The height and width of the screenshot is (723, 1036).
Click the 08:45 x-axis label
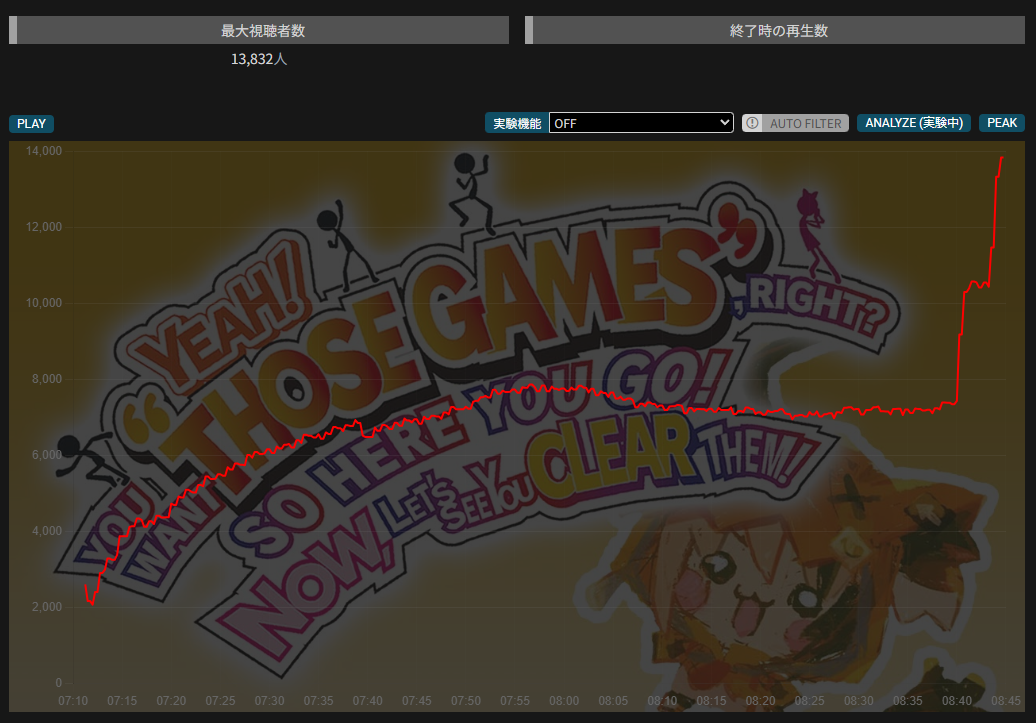pyautogui.click(x=1006, y=701)
